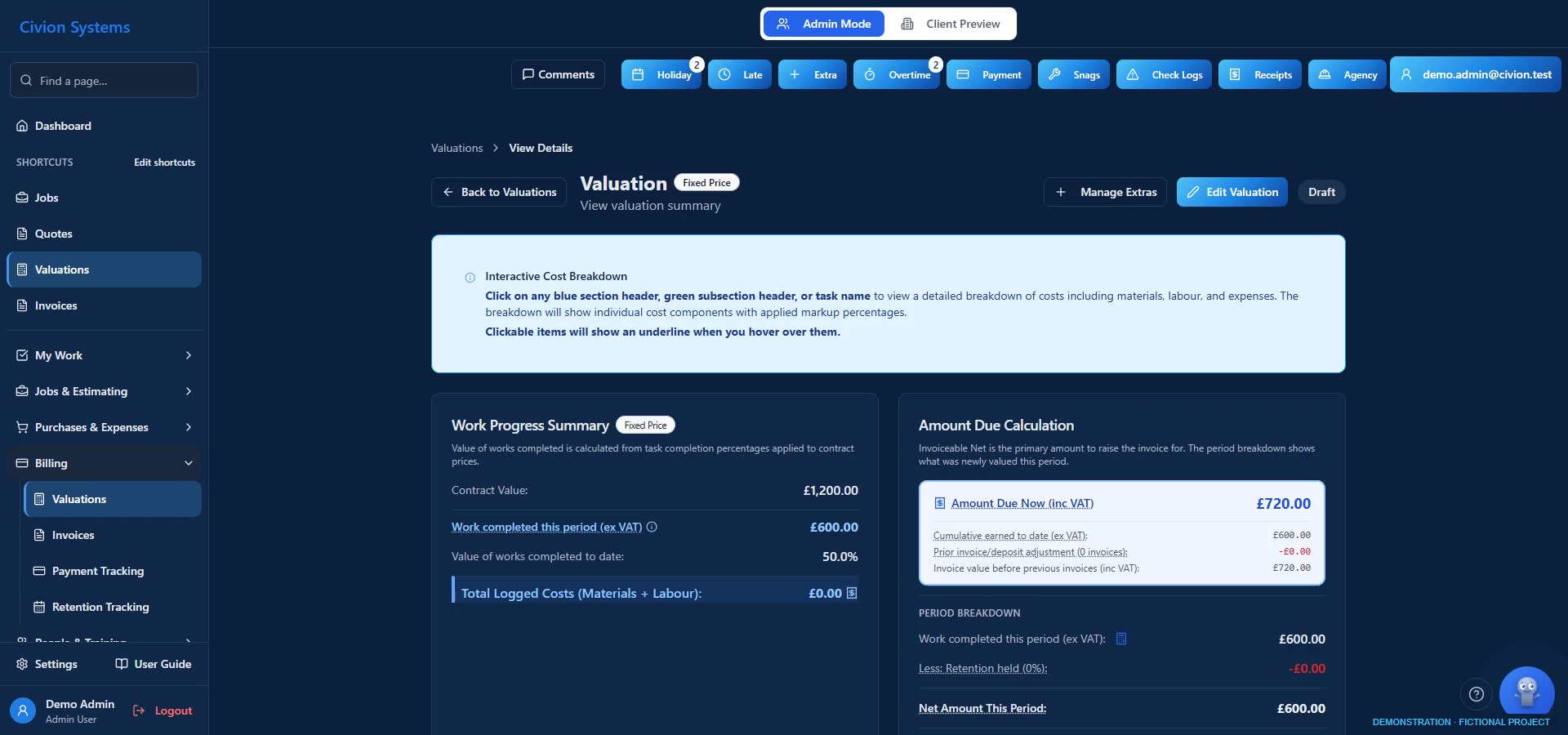Open the Holiday requests button

pyautogui.click(x=661, y=74)
